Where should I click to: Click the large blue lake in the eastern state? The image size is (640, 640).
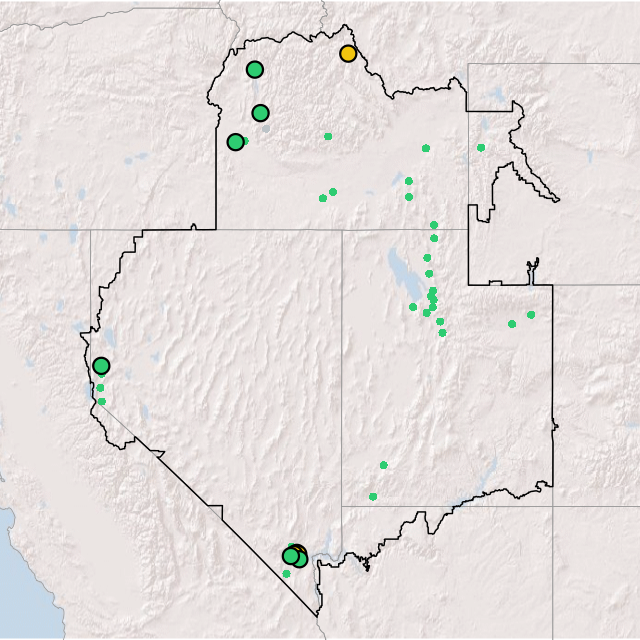404,275
